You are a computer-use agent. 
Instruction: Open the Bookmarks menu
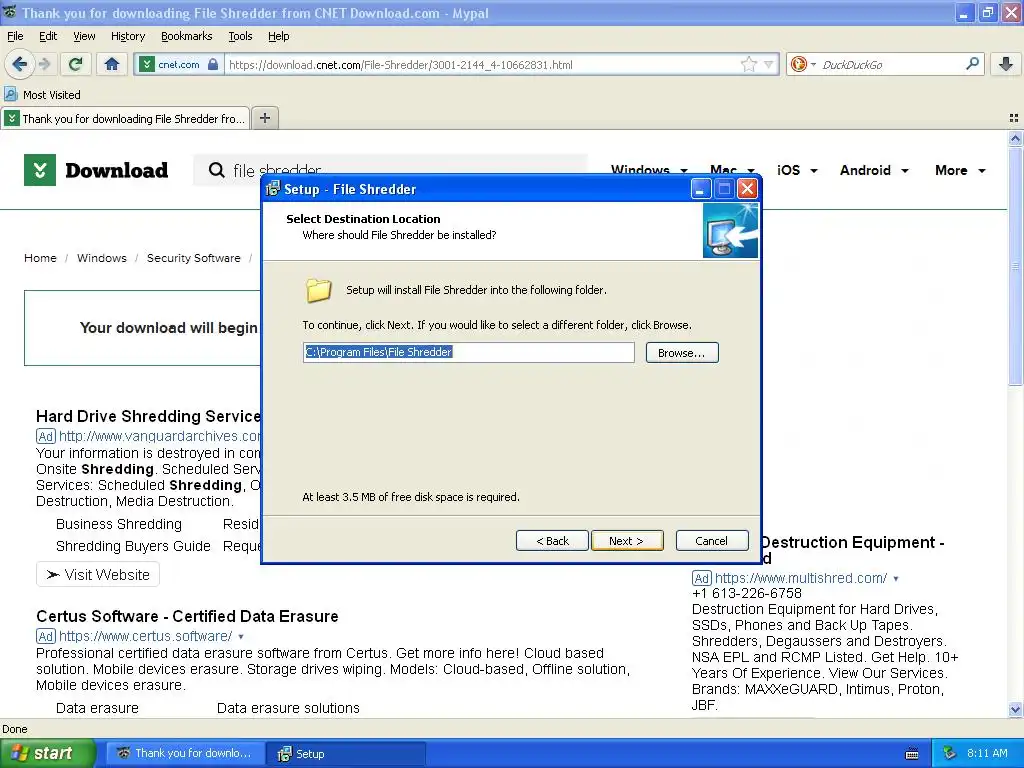[x=187, y=36]
